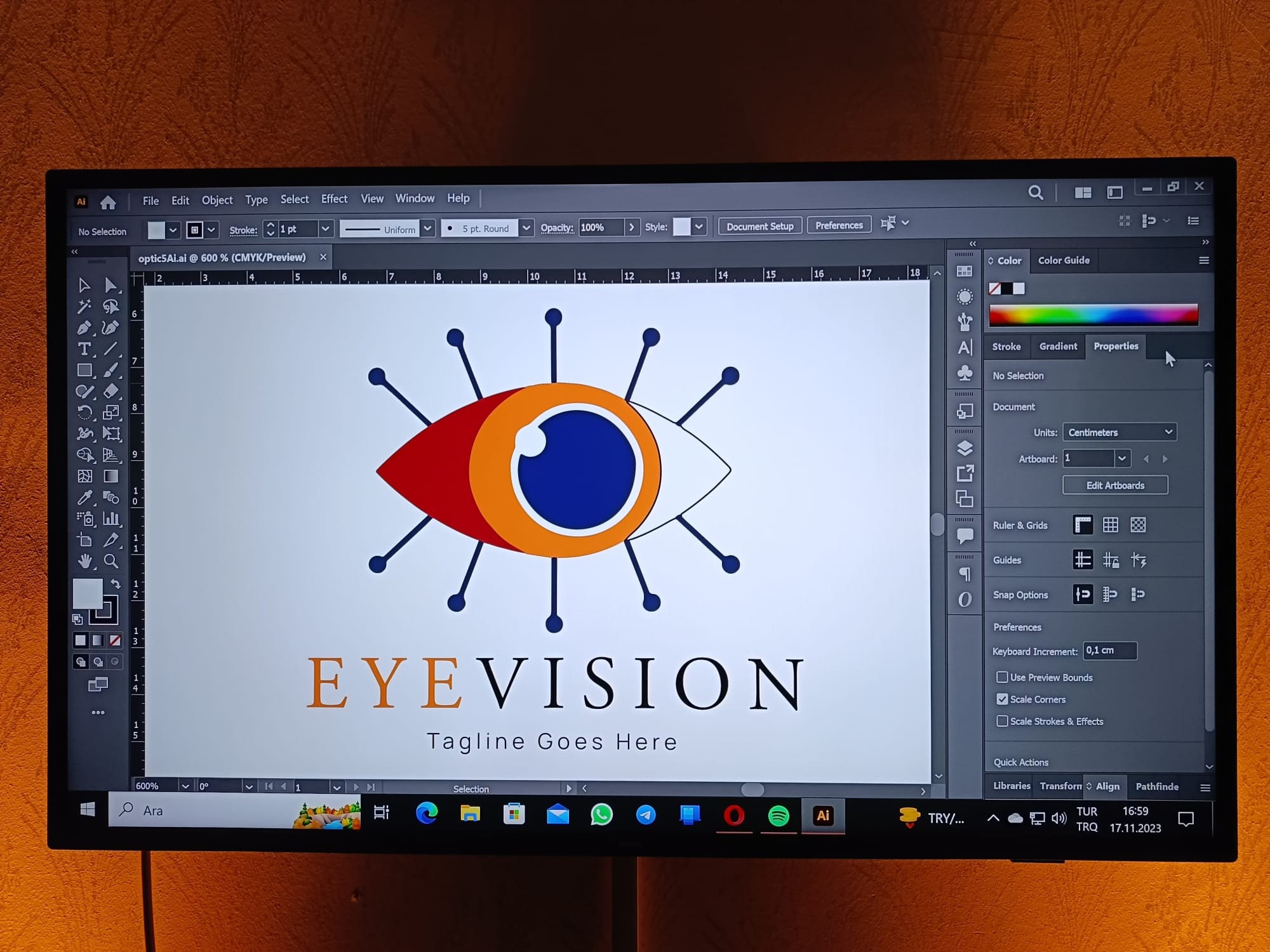Toggle lock guides in Guides row
Image resolution: width=1270 pixels, height=952 pixels.
click(1111, 560)
